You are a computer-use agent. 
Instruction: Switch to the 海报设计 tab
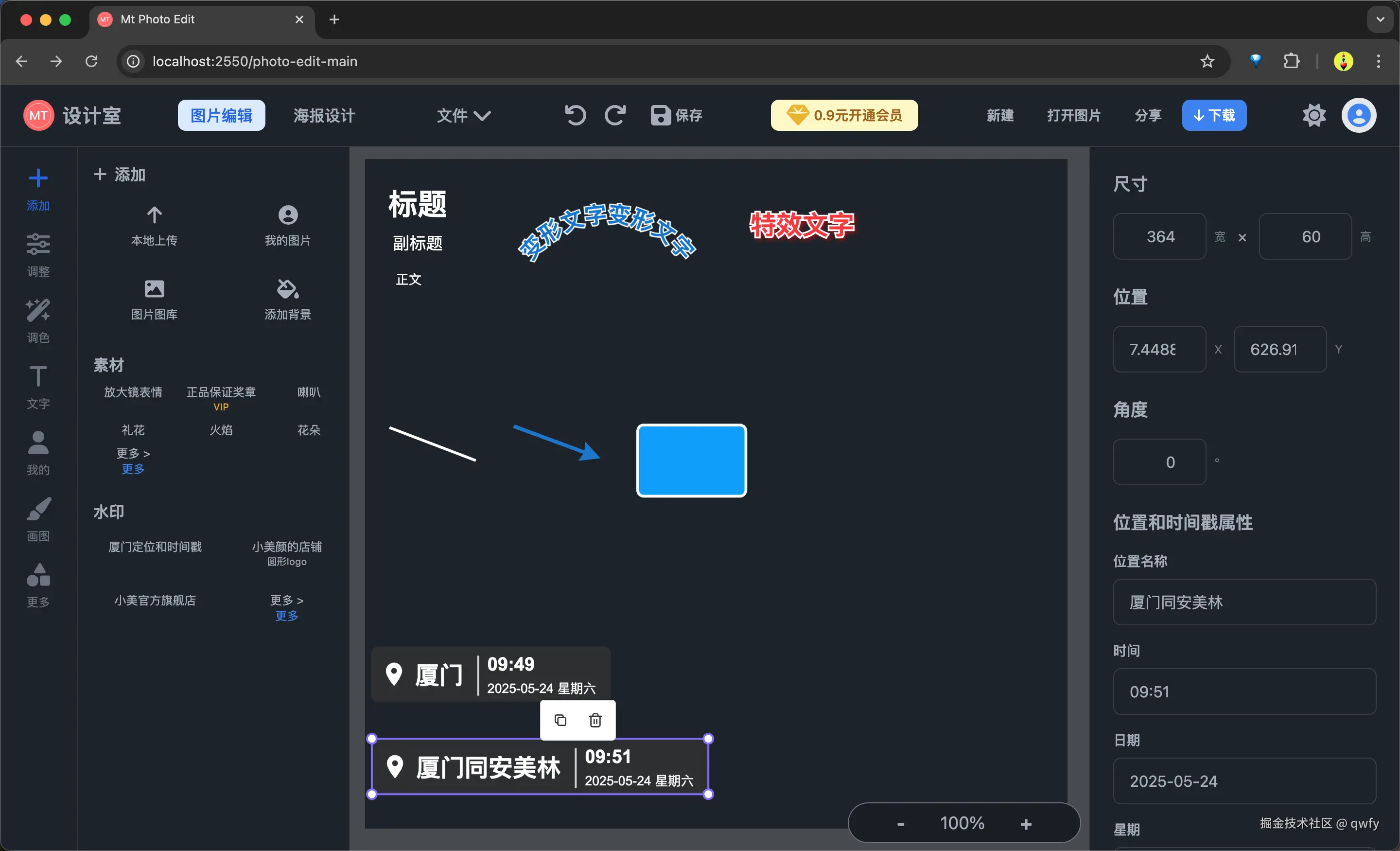[324, 115]
